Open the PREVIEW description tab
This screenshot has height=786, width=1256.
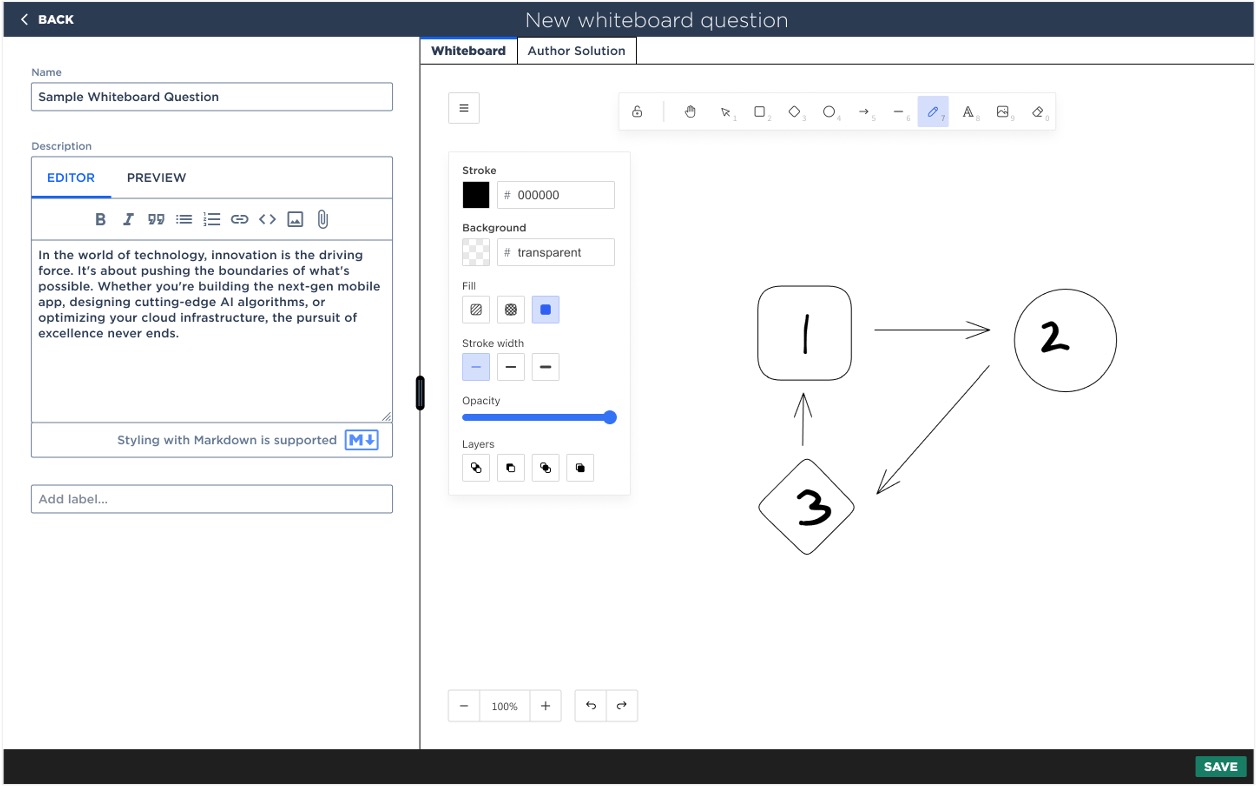pyautogui.click(x=156, y=178)
